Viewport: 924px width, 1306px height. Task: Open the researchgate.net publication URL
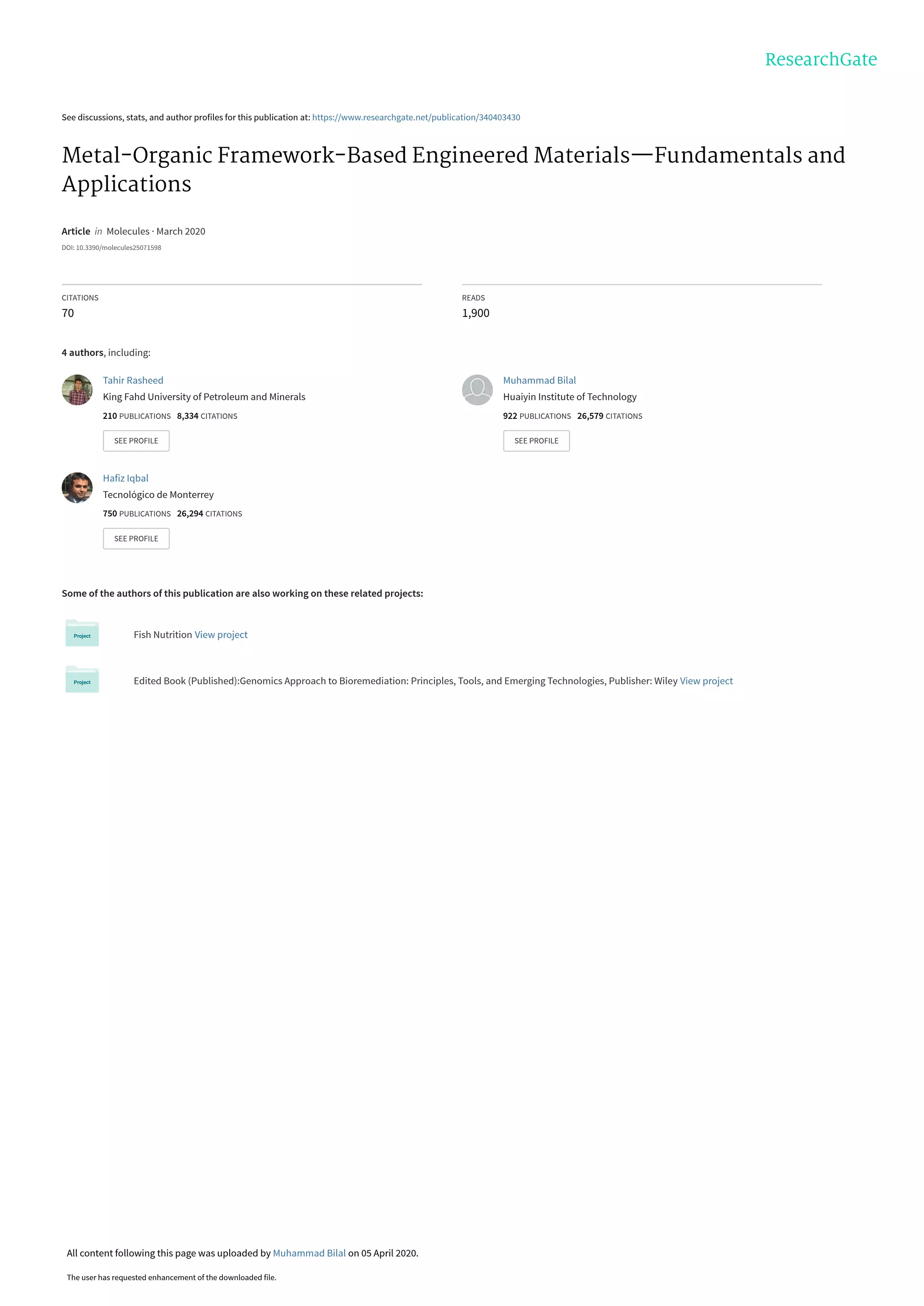[x=416, y=117]
